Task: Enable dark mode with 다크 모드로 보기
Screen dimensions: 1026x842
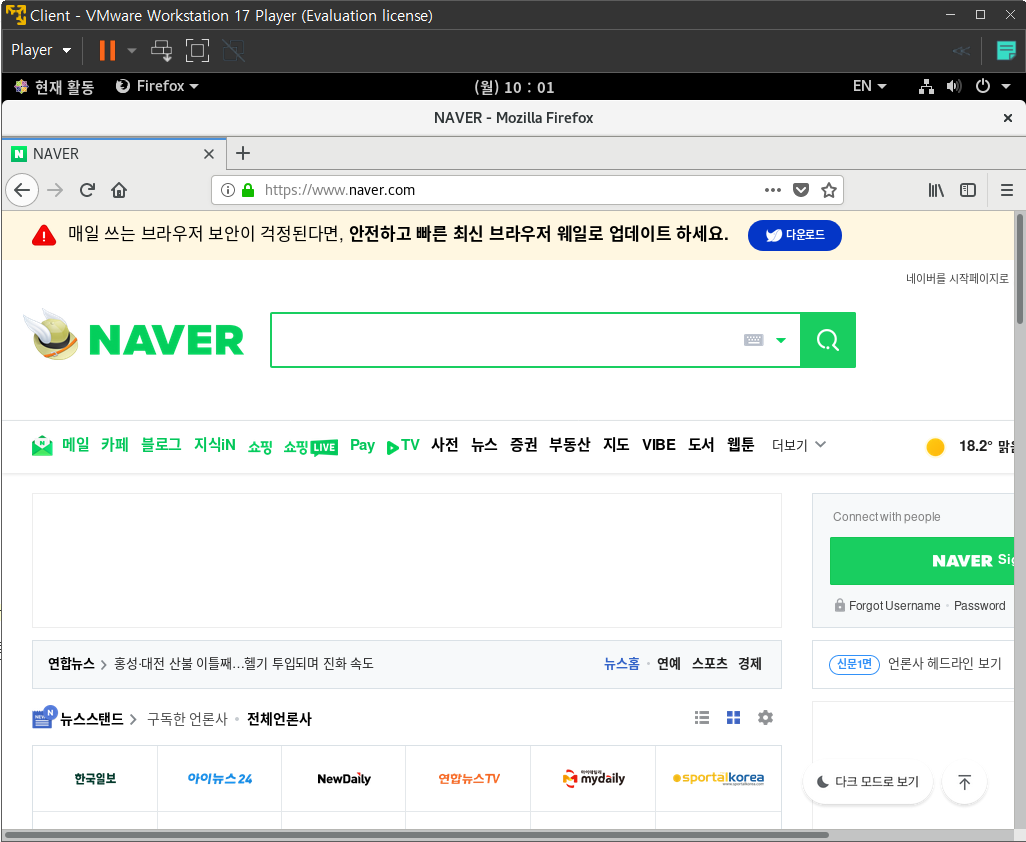Action: [x=868, y=782]
